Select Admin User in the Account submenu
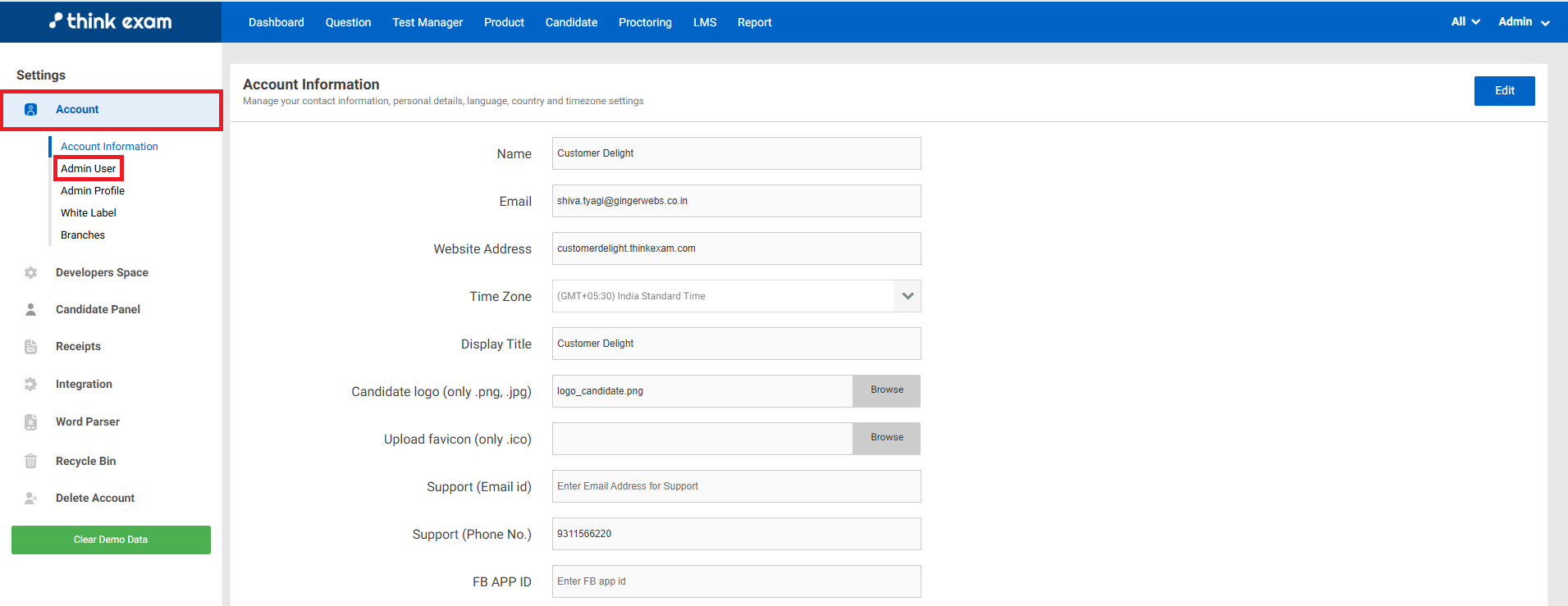This screenshot has height=606, width=1568. tap(89, 169)
